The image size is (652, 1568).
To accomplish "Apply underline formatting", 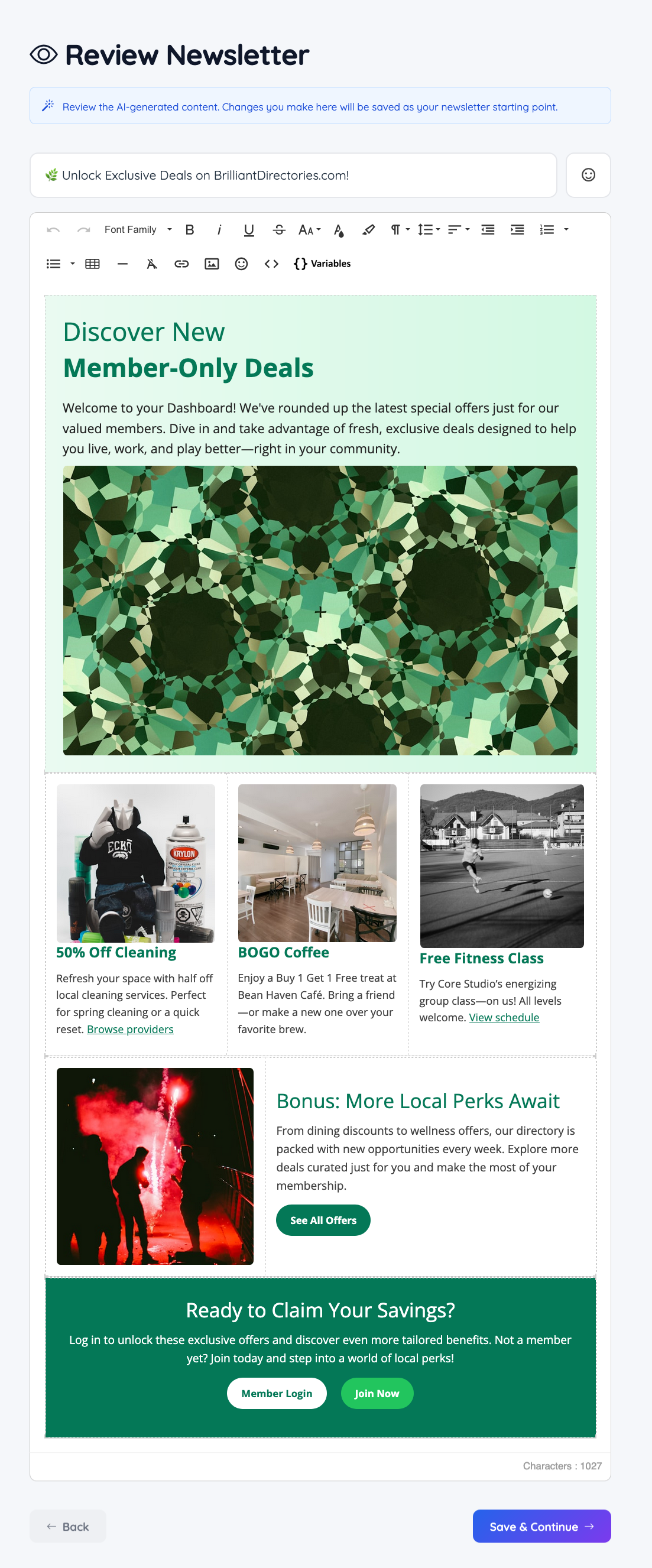I will pyautogui.click(x=249, y=229).
